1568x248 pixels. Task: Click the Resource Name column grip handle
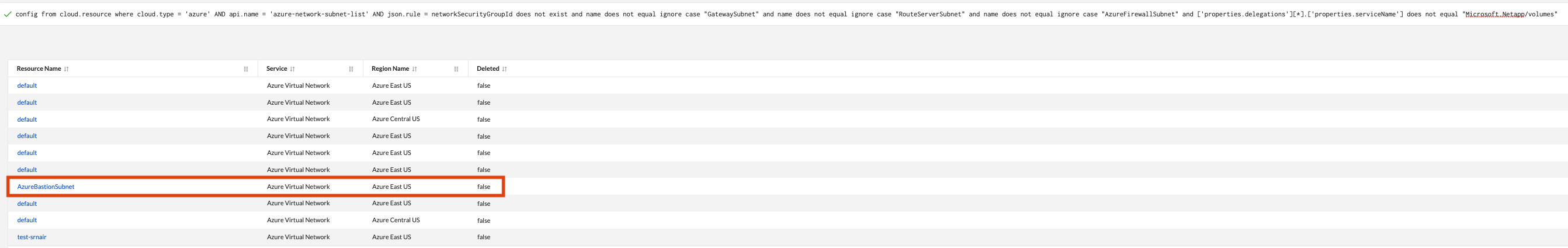coord(246,69)
